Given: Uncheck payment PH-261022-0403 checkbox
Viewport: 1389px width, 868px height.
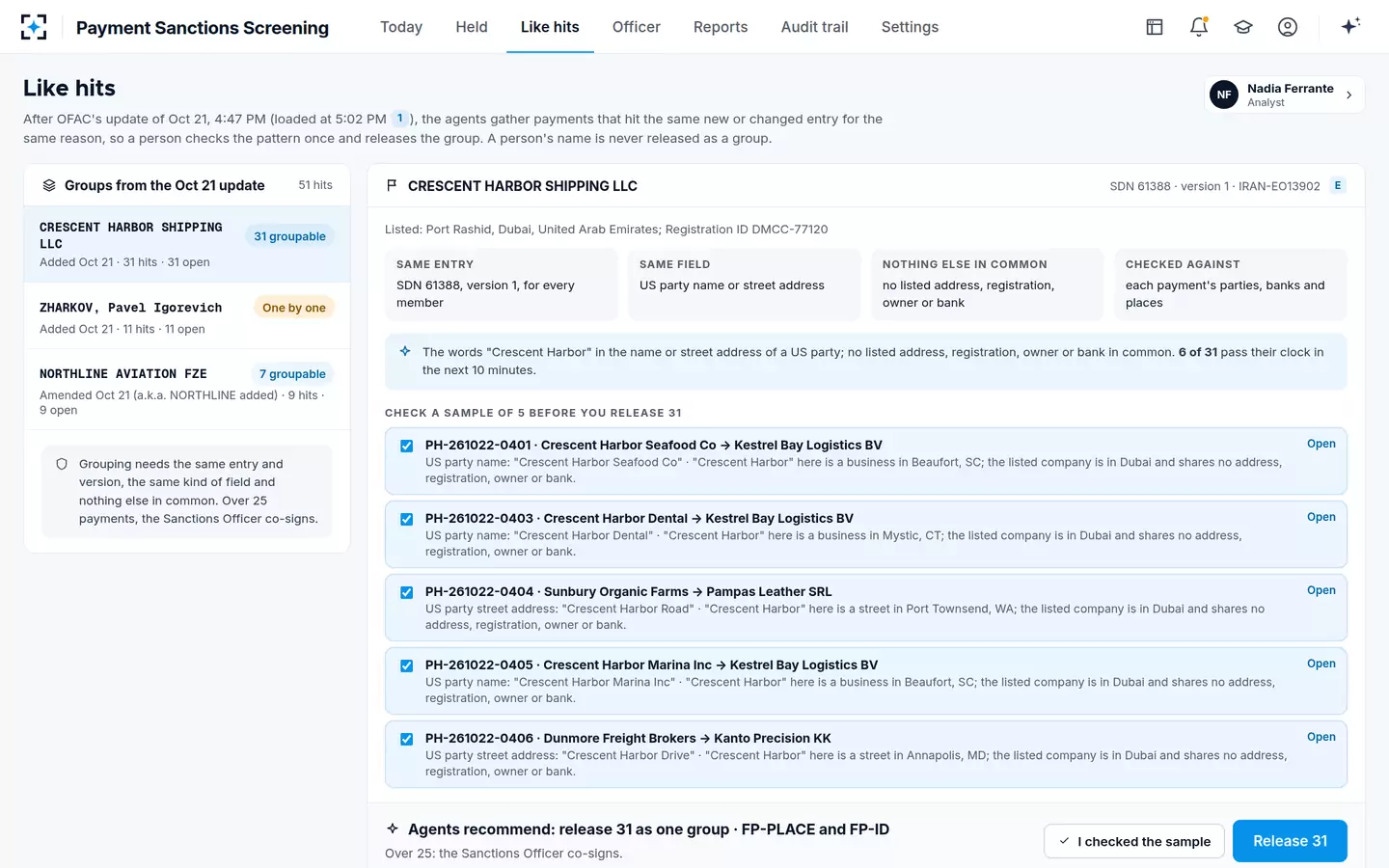Looking at the screenshot, I should (407, 519).
